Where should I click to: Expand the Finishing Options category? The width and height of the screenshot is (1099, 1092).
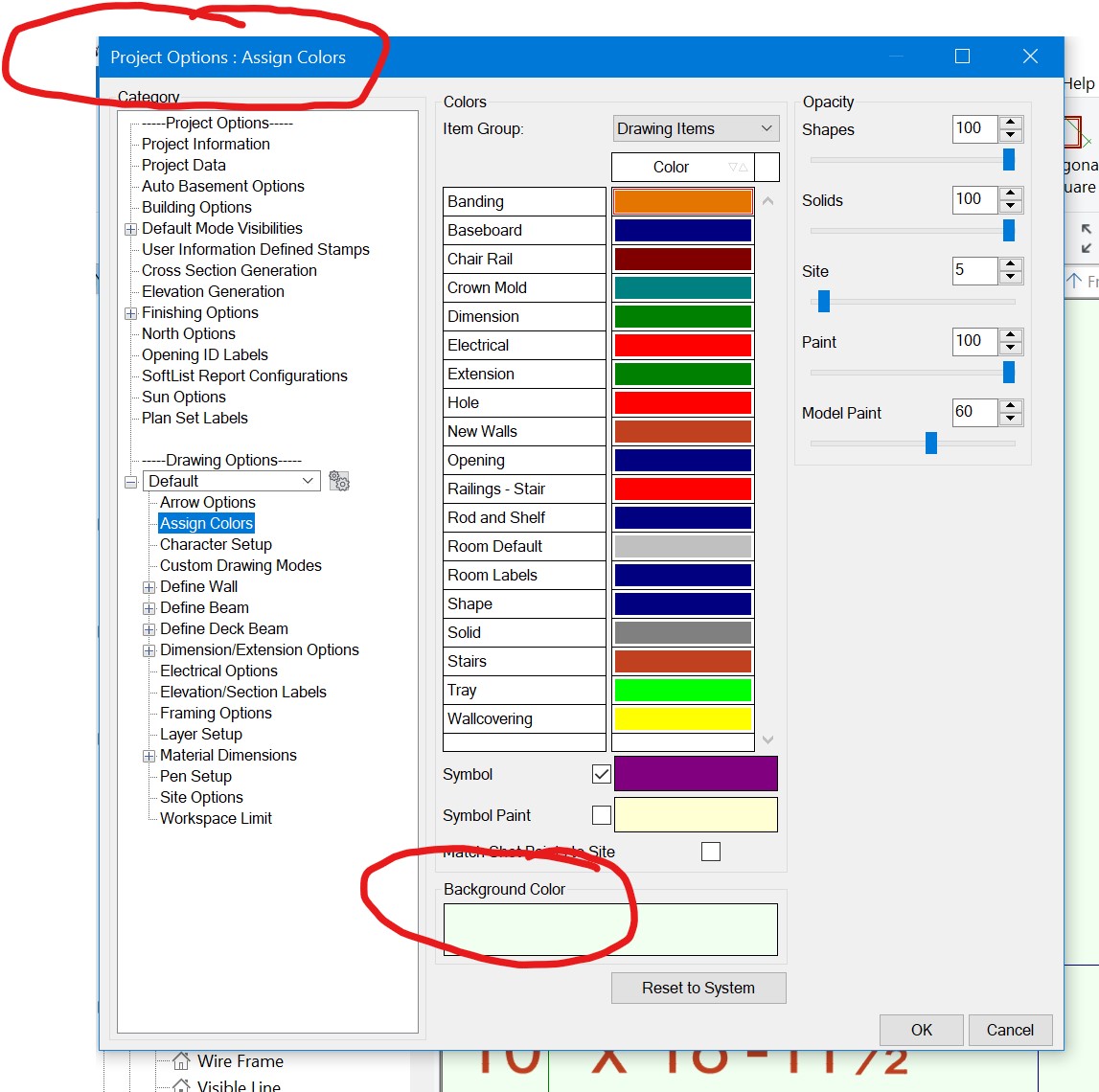point(130,312)
